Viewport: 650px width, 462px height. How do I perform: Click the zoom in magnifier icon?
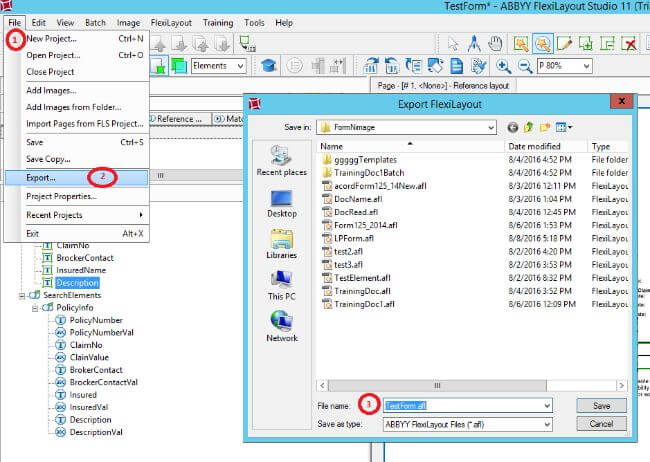pos(503,66)
